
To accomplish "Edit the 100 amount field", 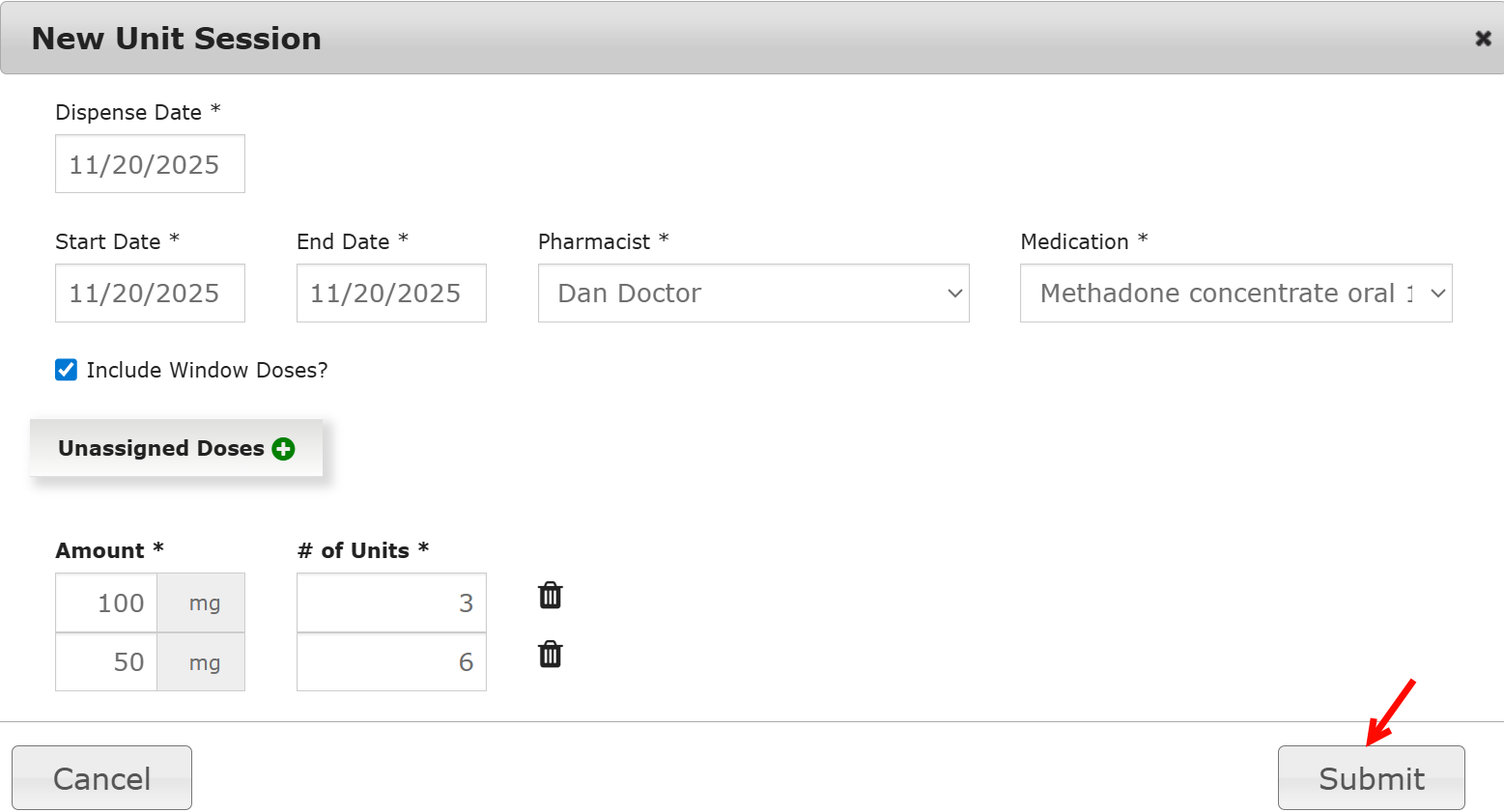I will (106, 603).
